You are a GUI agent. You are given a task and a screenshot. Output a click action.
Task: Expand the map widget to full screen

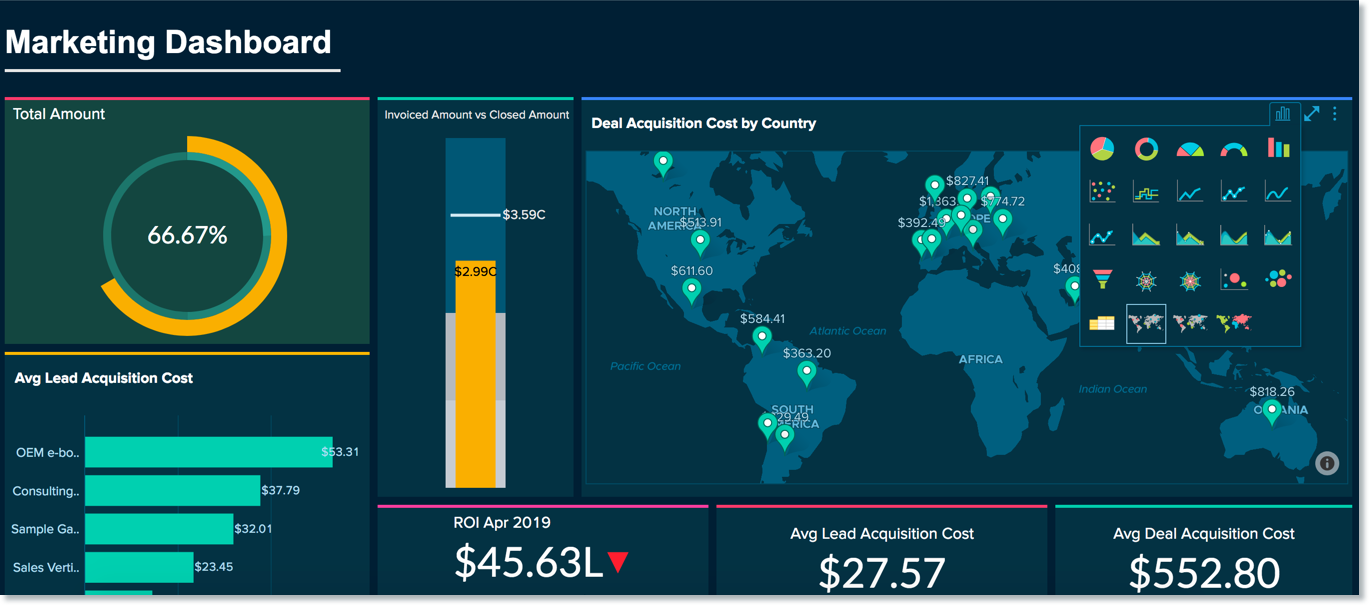pyautogui.click(x=1312, y=113)
